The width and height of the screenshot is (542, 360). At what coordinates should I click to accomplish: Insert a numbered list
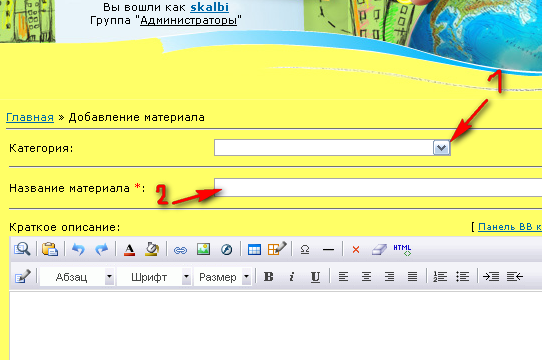point(440,277)
